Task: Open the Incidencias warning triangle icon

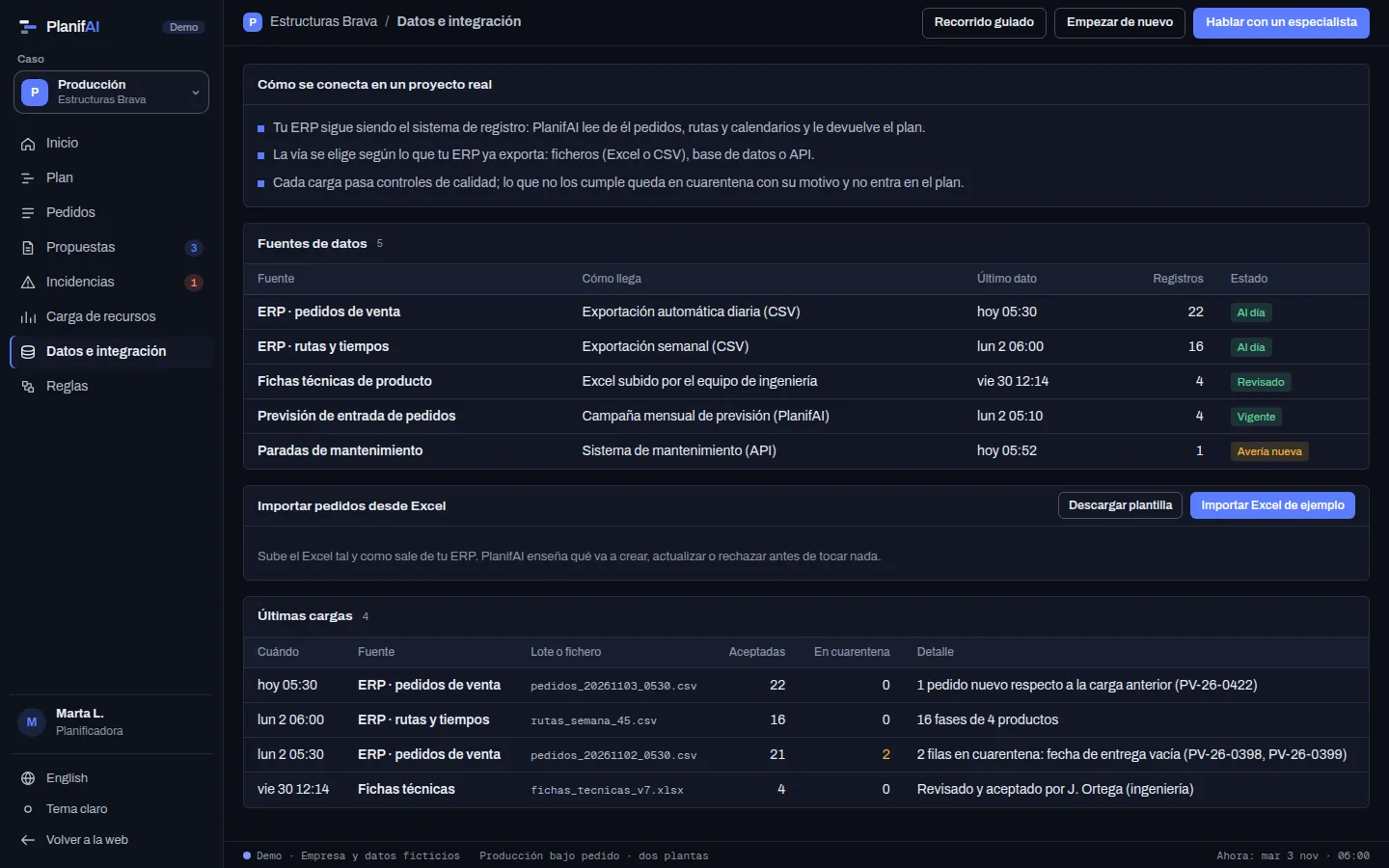Action: click(x=28, y=283)
